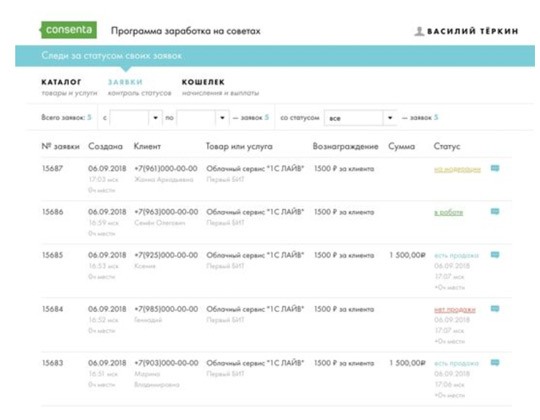This screenshot has height=420, width=540.
Task: Click the Программа заработка на советах heading
Action: [x=186, y=31]
